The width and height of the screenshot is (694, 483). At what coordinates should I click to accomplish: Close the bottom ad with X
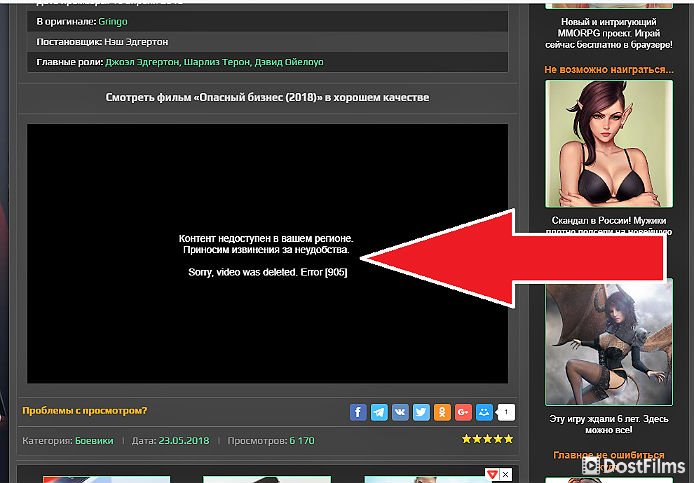[x=505, y=474]
